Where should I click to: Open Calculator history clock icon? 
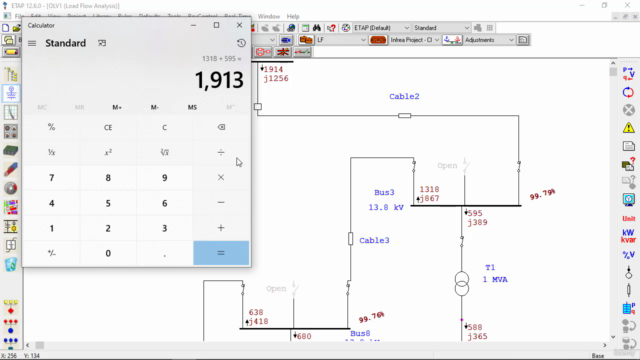(x=241, y=43)
